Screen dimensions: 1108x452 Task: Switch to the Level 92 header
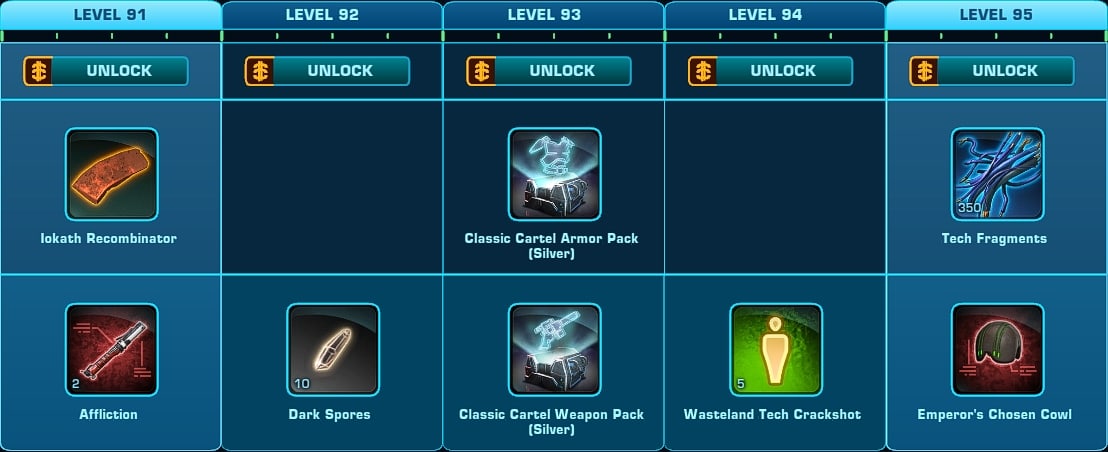(x=332, y=15)
